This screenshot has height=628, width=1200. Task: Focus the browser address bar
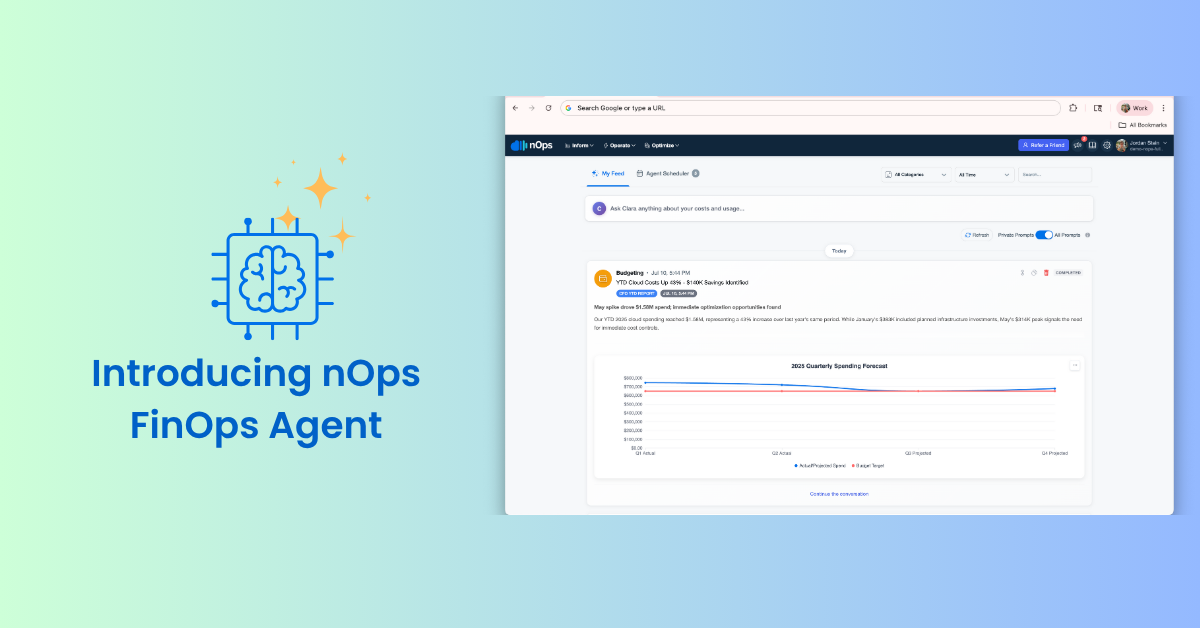point(810,108)
